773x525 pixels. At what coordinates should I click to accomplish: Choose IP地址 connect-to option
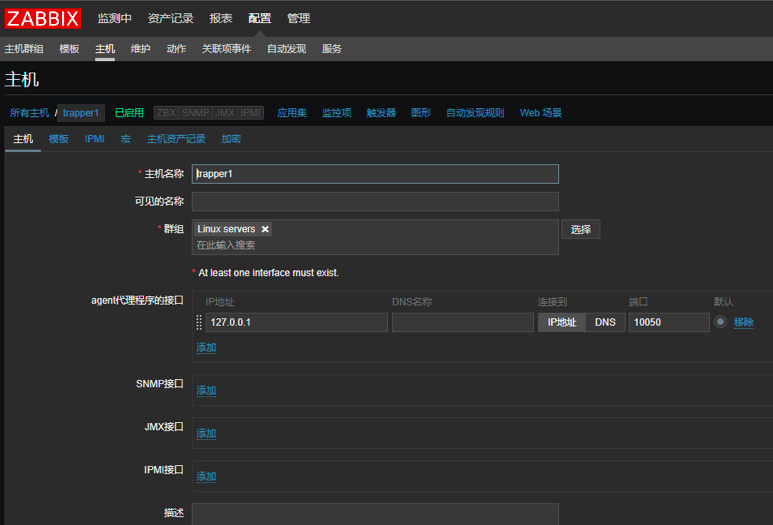pos(562,322)
